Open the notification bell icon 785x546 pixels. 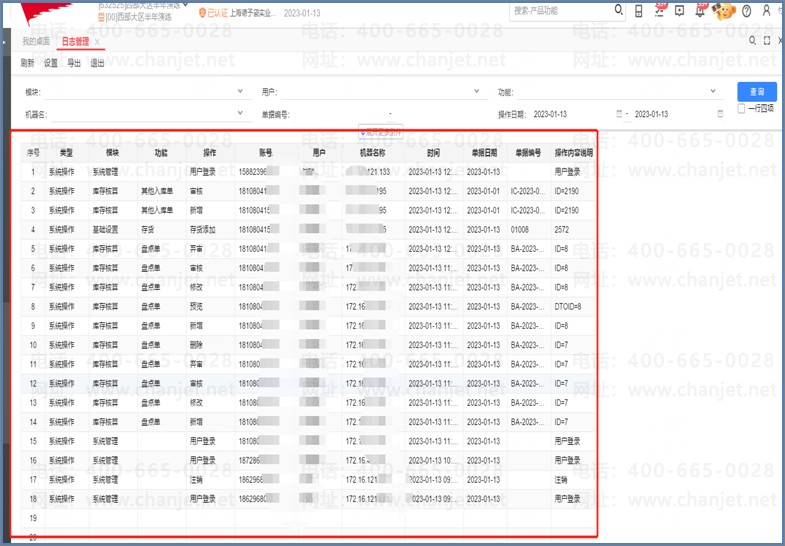pos(700,10)
